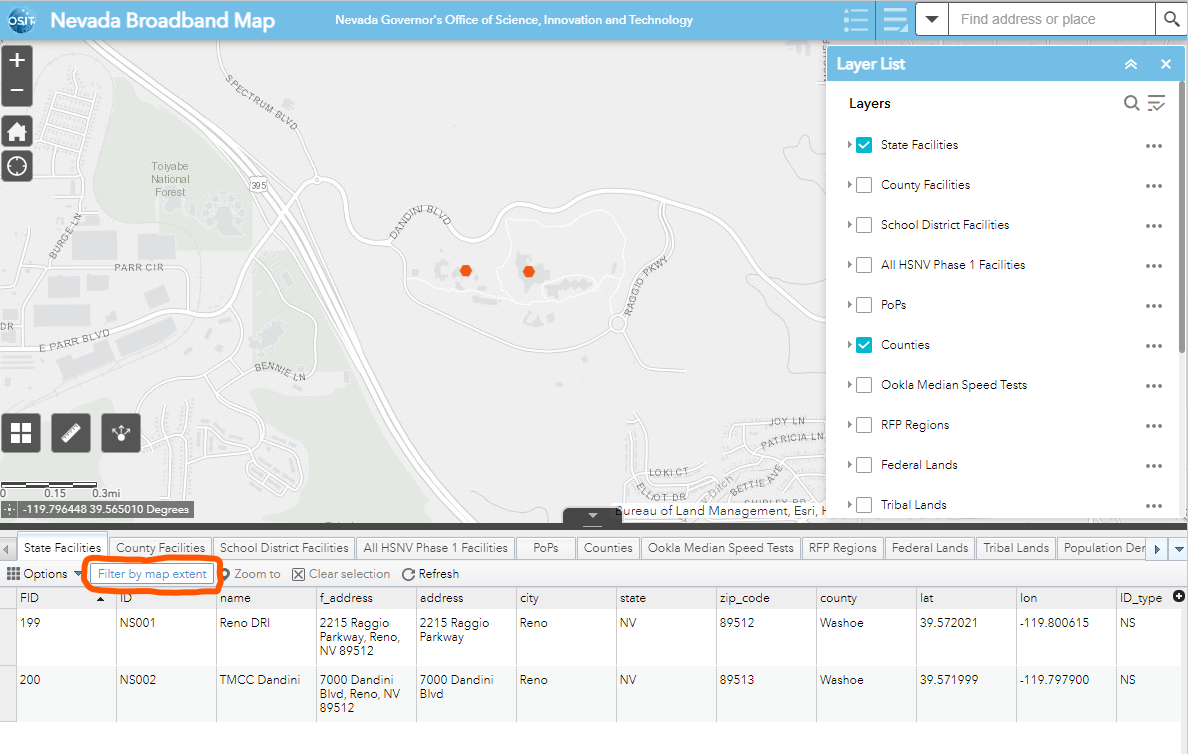
Task: Uncheck the Counties layer
Action: pyautogui.click(x=862, y=345)
